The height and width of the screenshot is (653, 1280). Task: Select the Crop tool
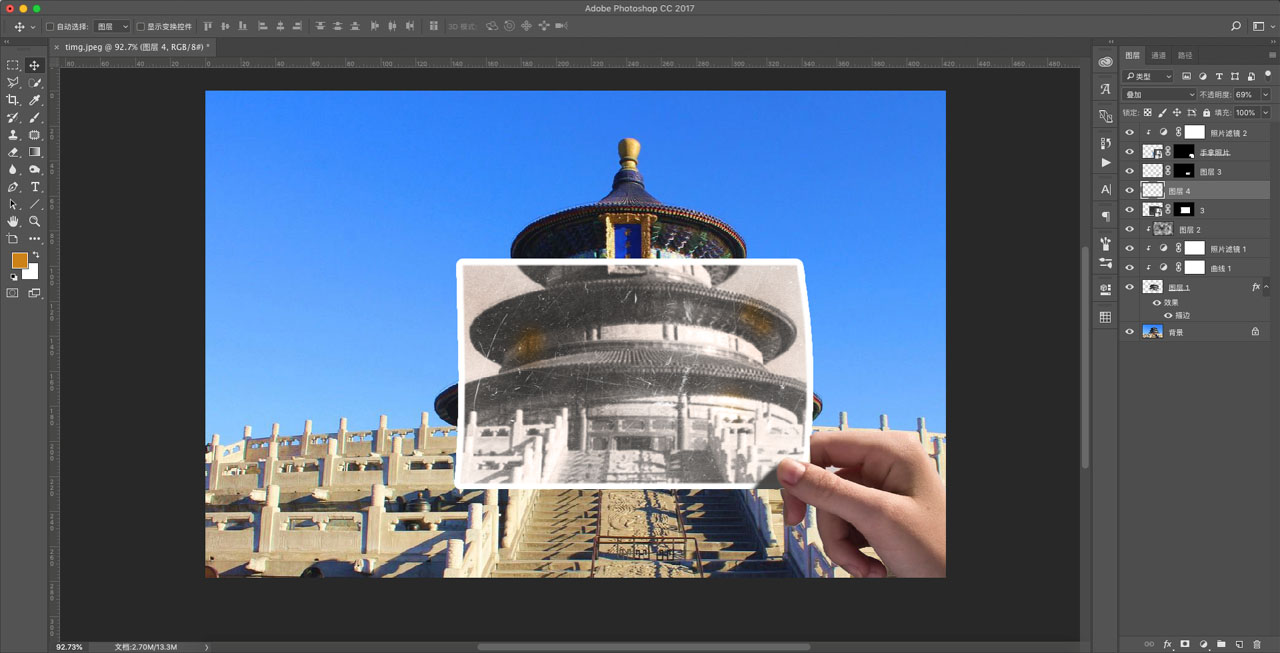pyautogui.click(x=13, y=100)
